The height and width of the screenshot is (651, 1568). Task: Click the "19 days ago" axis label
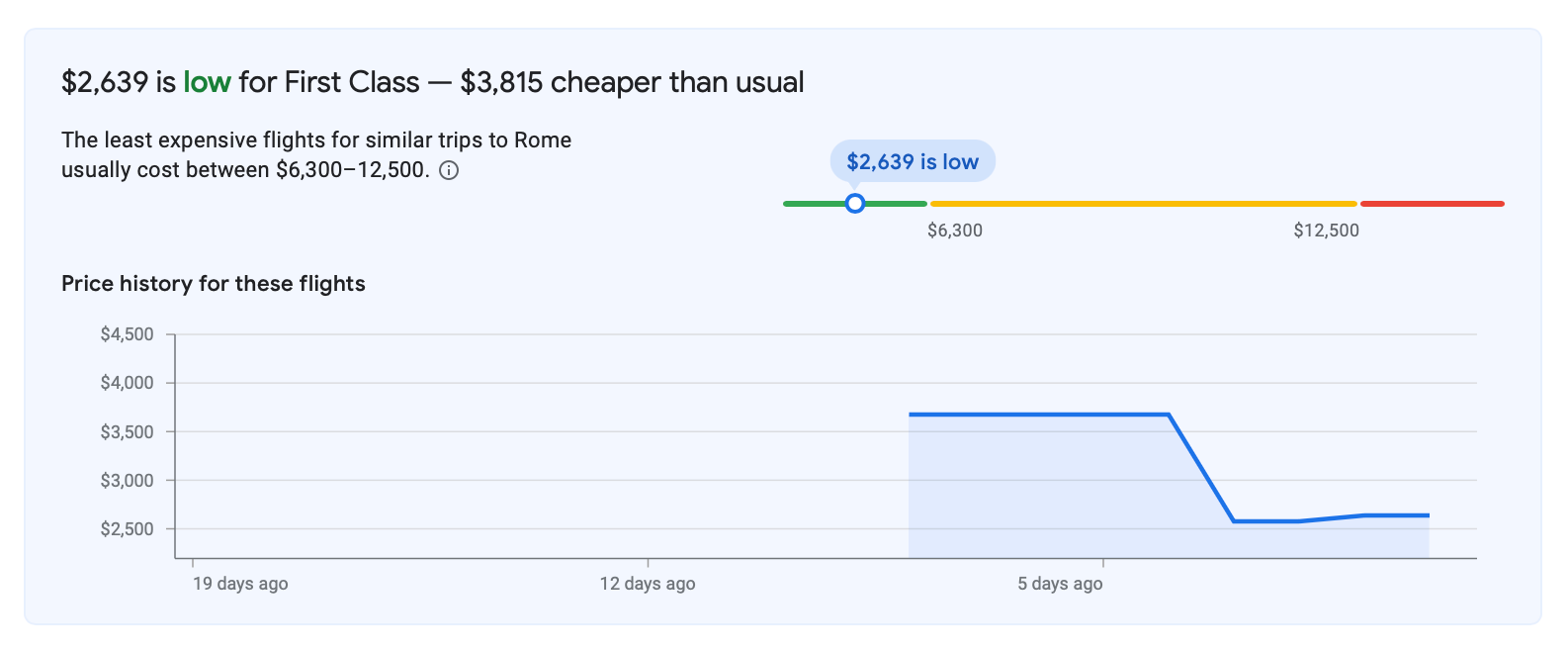(240, 584)
